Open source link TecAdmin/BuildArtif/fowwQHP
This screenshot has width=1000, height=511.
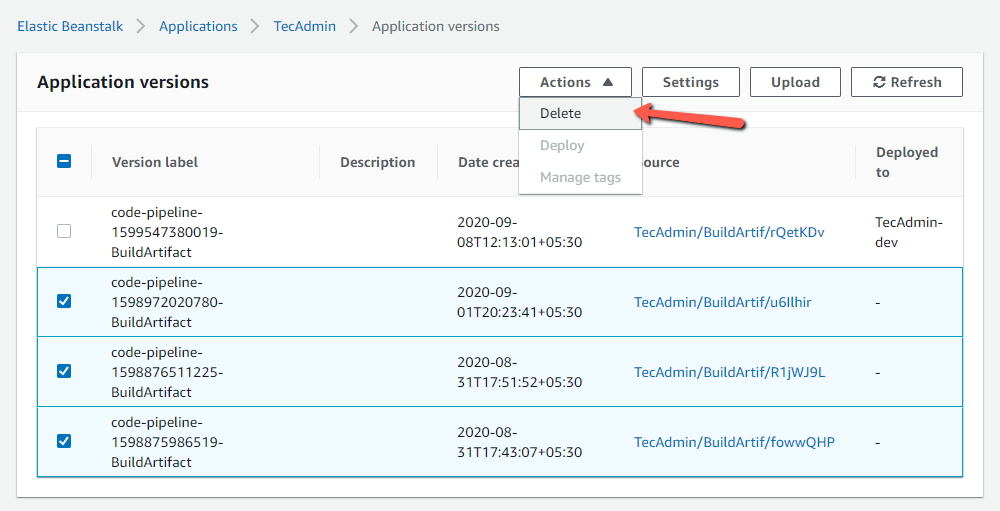click(734, 443)
